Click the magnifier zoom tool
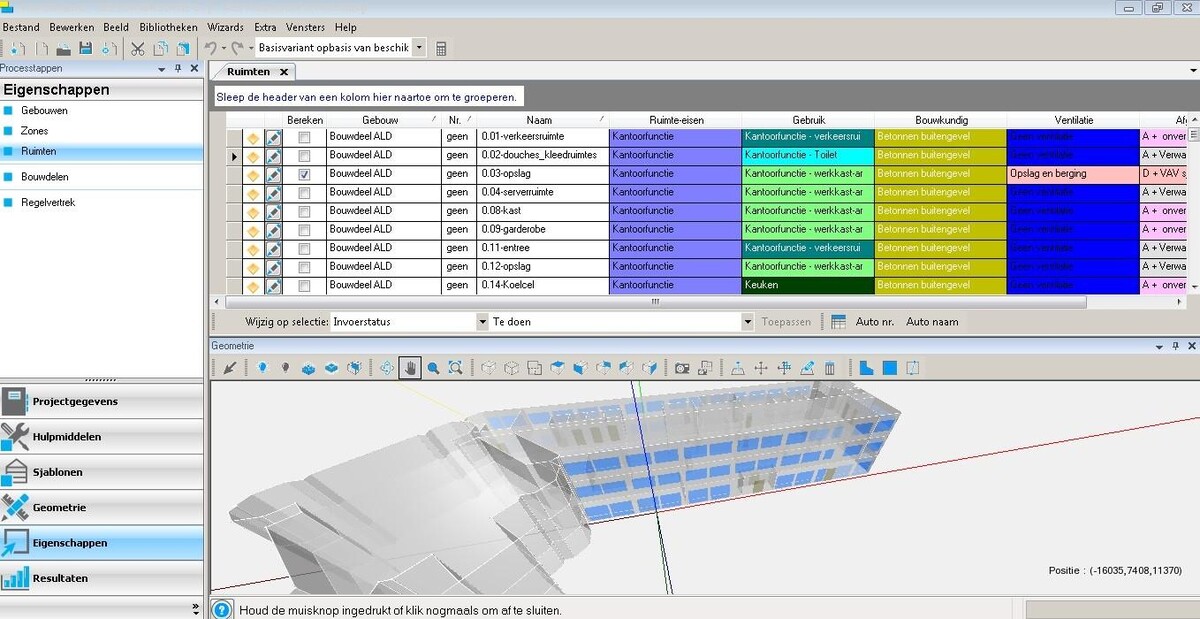Image resolution: width=1200 pixels, height=619 pixels. [x=433, y=368]
